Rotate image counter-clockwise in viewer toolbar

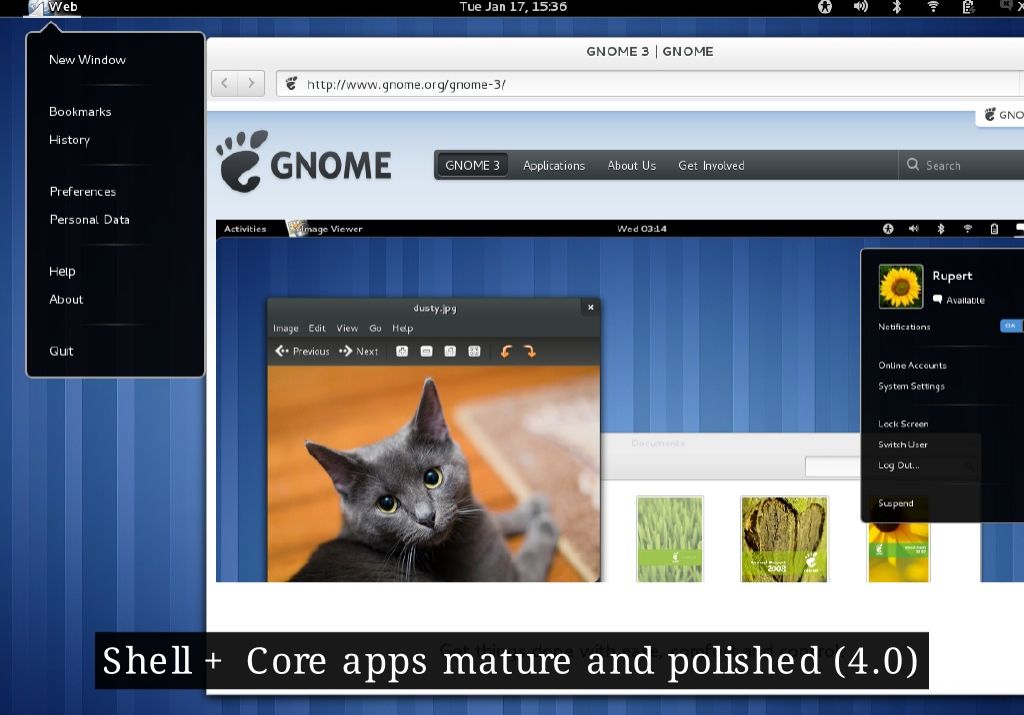click(505, 351)
